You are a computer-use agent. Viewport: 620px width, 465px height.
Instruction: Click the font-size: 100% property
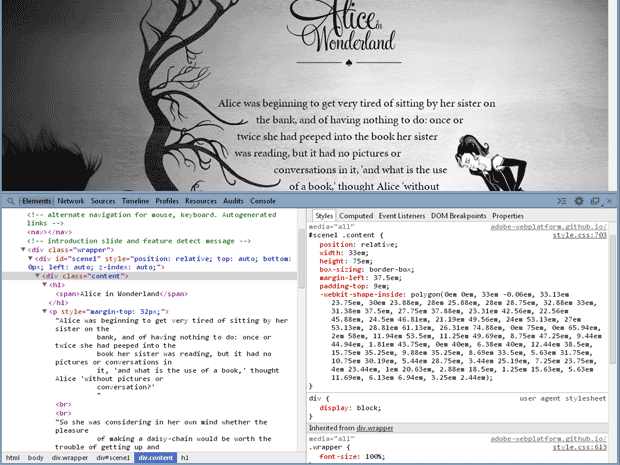pyautogui.click(x=352, y=456)
